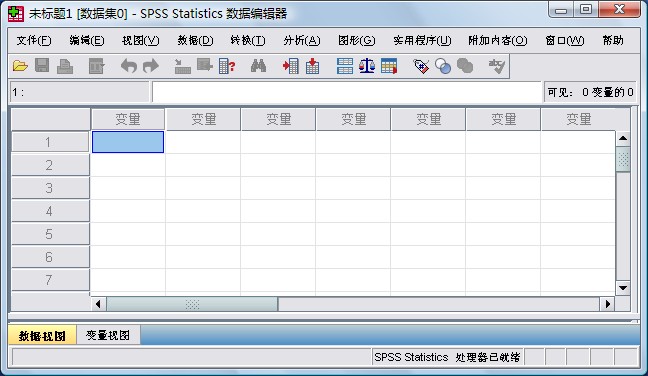Viewport: 648px width, 376px height.
Task: Open the 分析(A) menu
Action: [302, 40]
